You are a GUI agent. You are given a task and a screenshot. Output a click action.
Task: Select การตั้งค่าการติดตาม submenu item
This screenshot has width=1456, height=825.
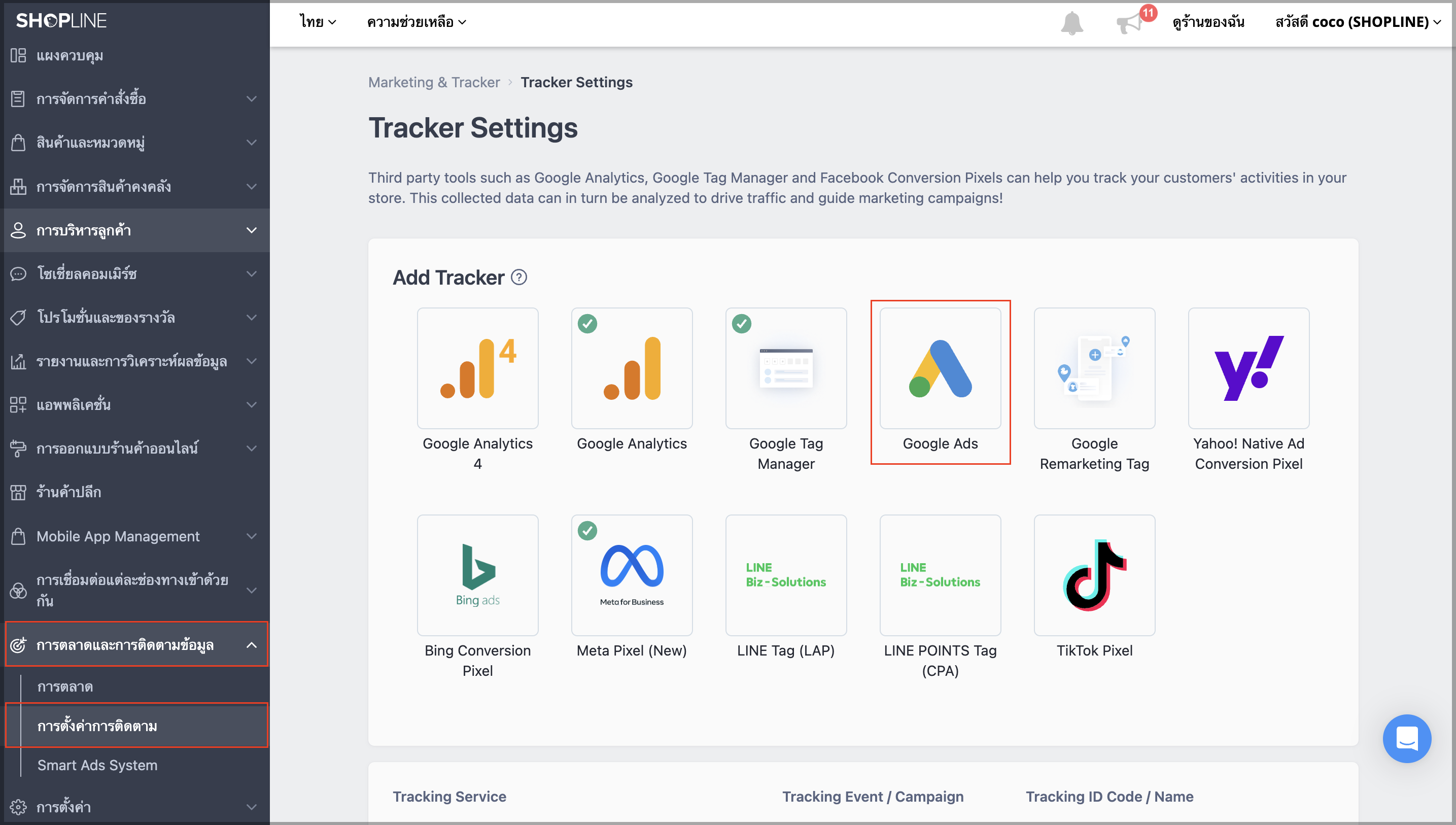tap(136, 725)
